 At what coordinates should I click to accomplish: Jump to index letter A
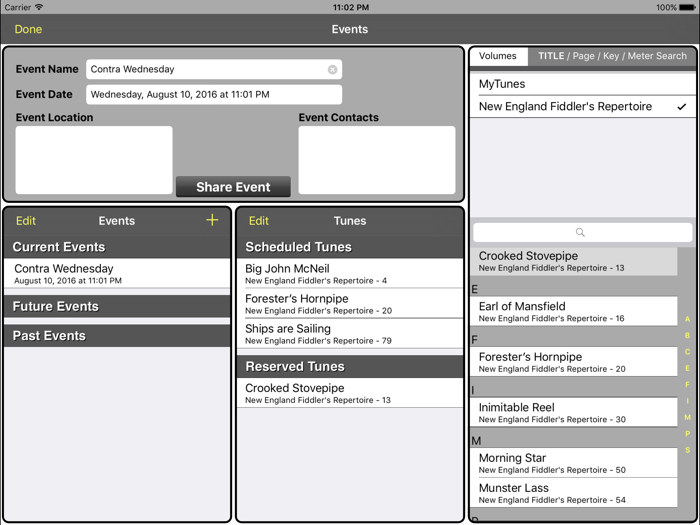coord(688,319)
